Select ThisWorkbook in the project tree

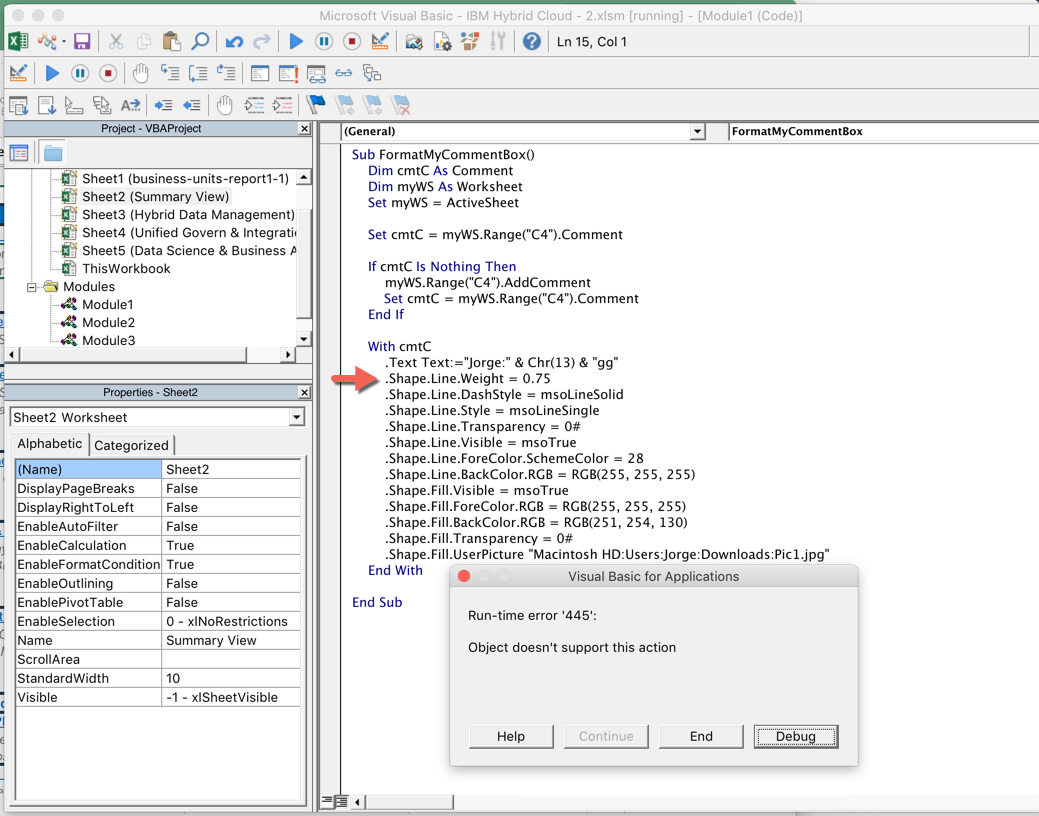(126, 268)
